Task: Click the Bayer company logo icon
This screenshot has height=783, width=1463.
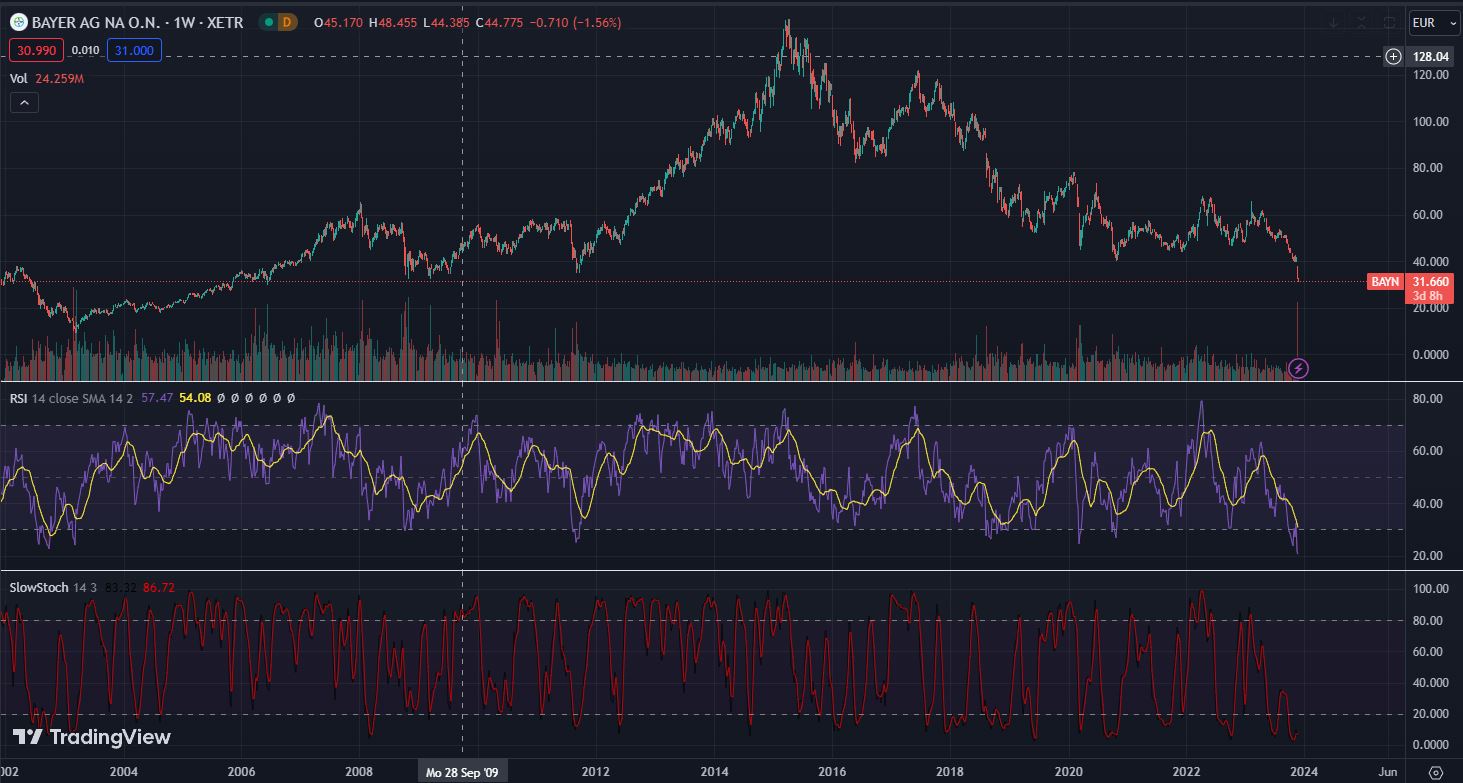Action: [x=19, y=22]
